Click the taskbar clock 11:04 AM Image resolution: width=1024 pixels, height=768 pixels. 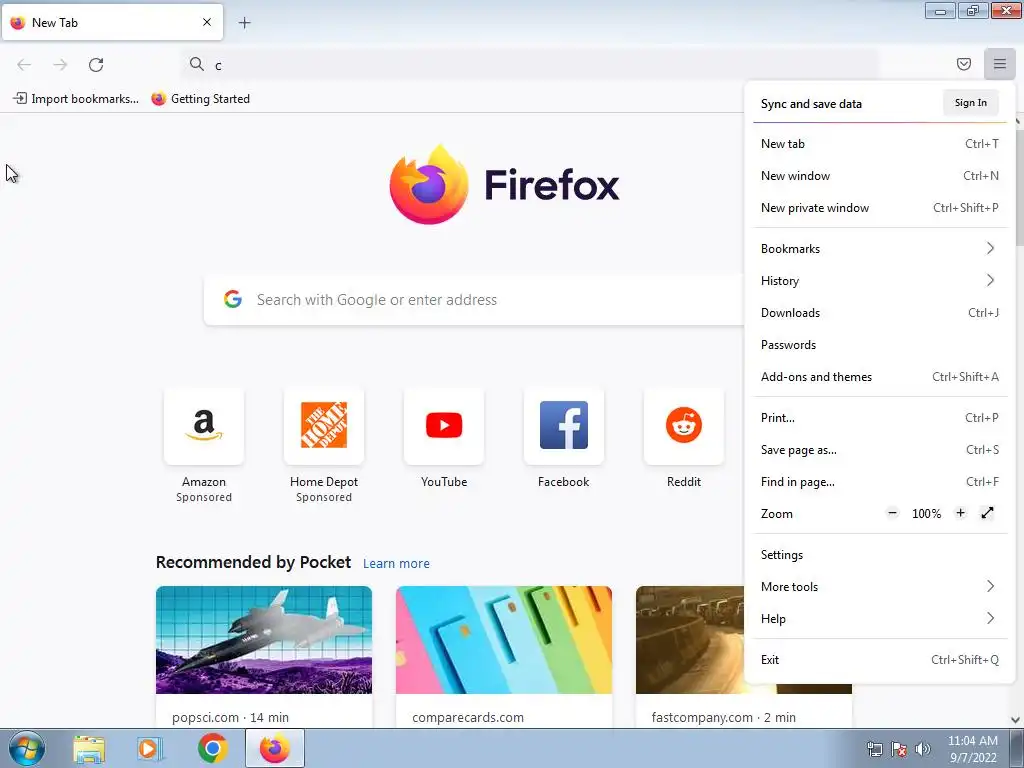(x=973, y=741)
